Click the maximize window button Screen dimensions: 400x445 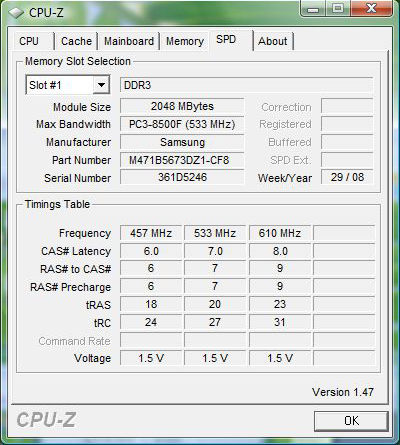point(338,8)
